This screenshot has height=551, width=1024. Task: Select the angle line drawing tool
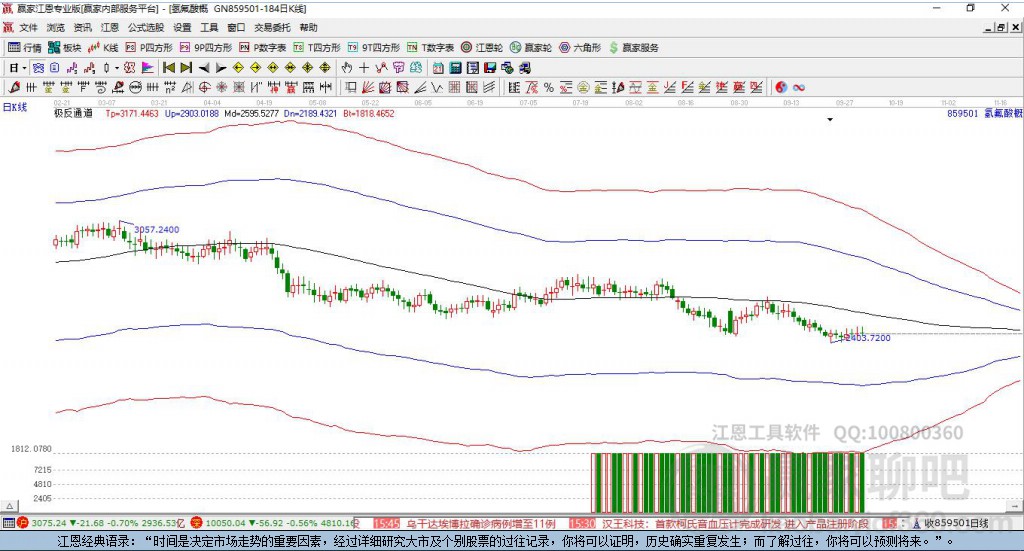coord(420,87)
